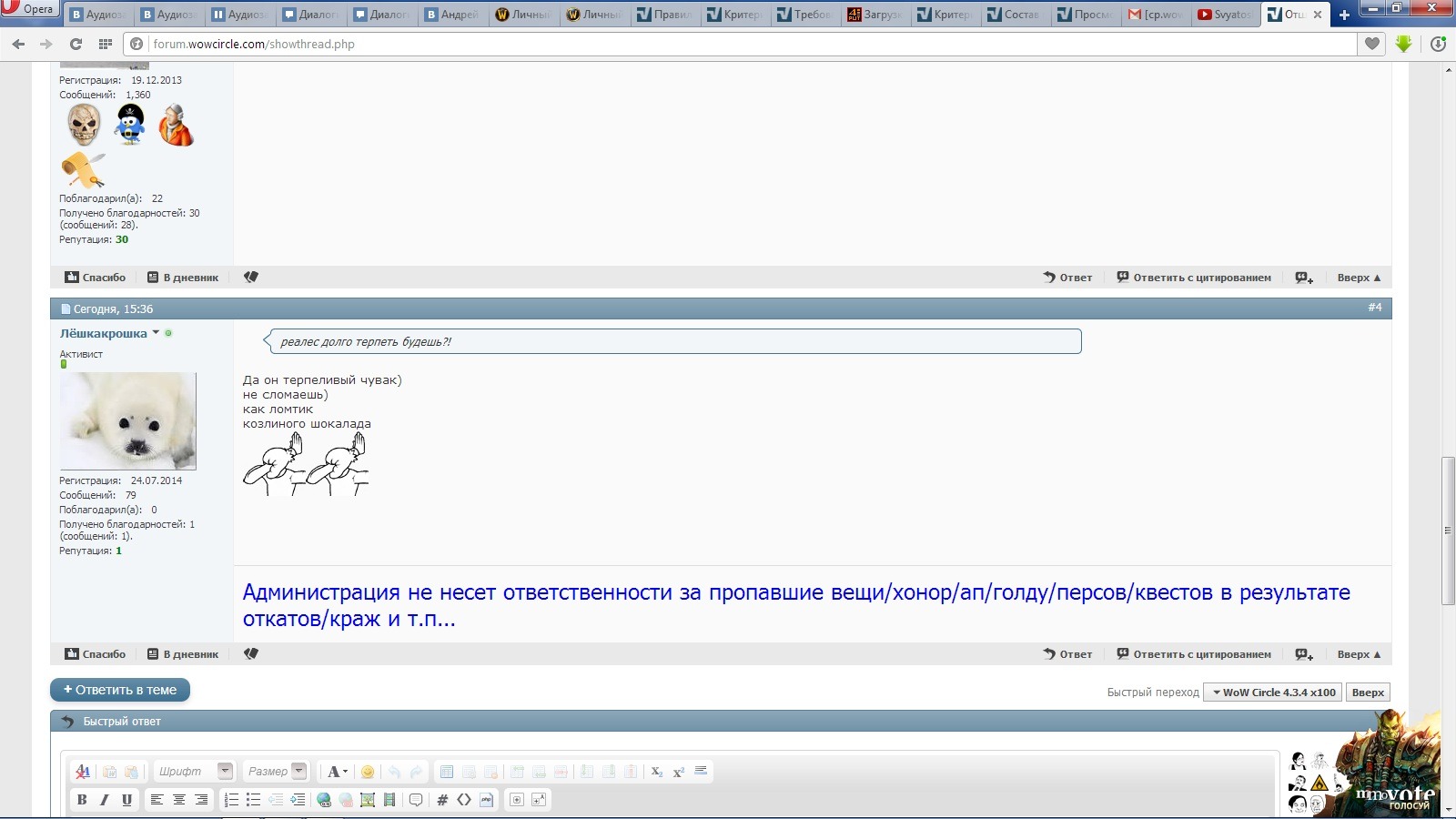1456x819 pixels.
Task: Open Opera speed dial grid icon
Action: point(106,44)
